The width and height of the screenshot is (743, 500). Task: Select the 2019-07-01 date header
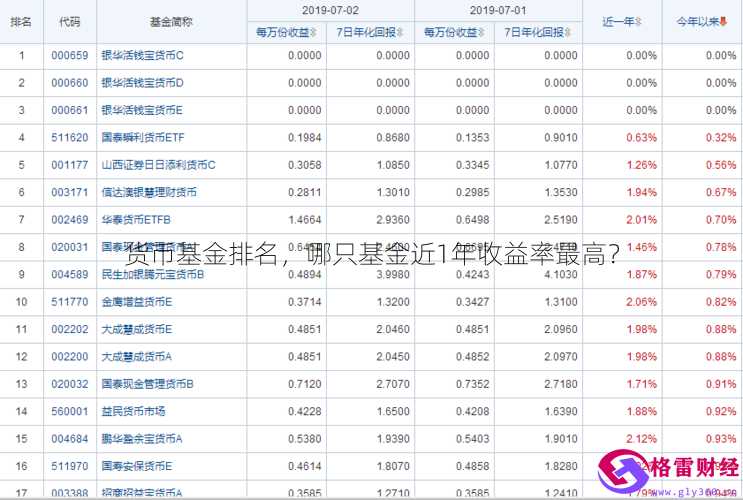[498, 10]
